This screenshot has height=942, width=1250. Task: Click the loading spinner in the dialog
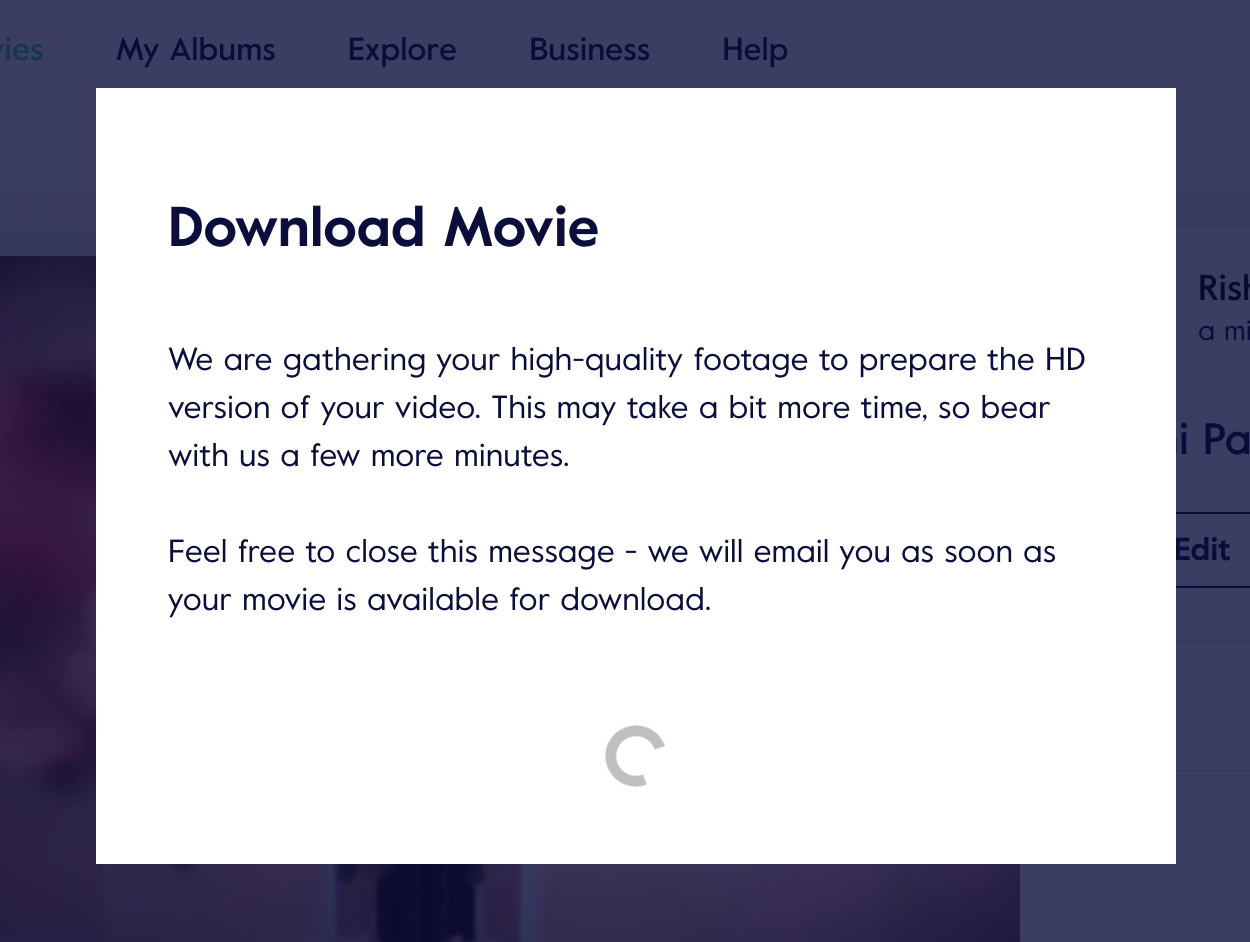tap(635, 756)
